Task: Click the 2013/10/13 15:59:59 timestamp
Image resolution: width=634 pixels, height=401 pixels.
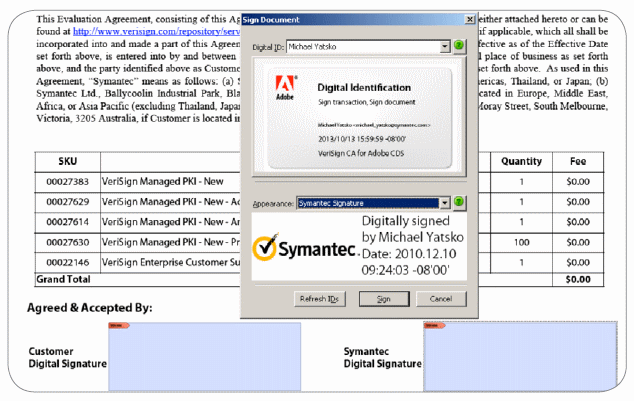Action: [x=362, y=139]
